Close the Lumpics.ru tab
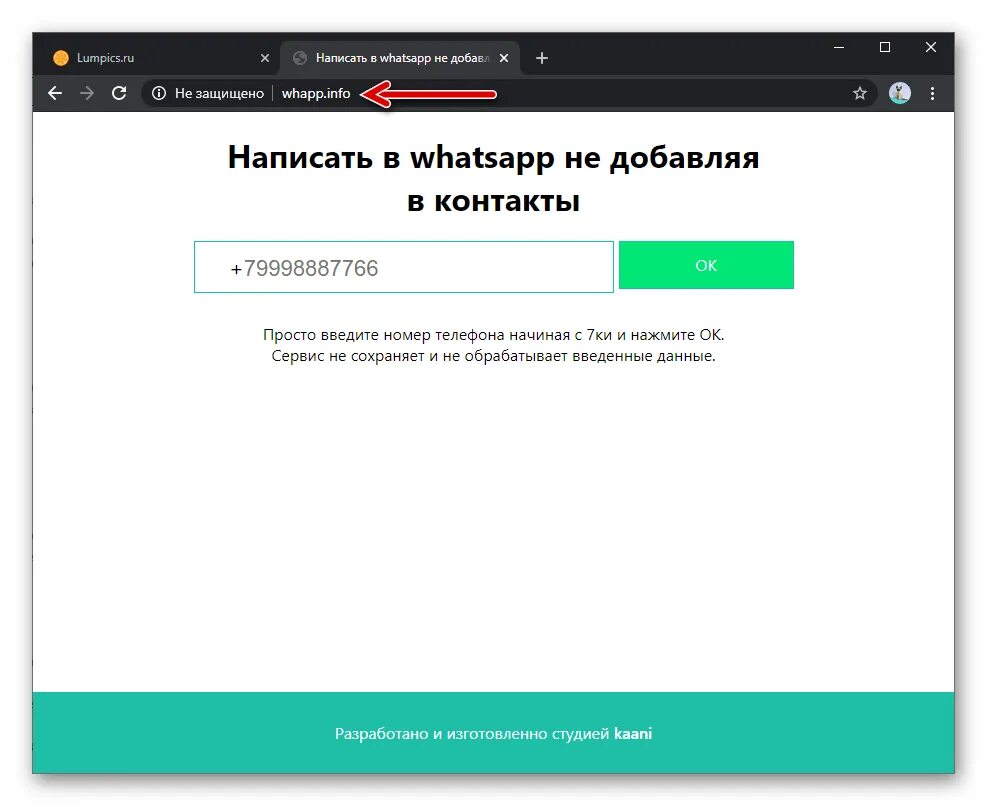Image resolution: width=987 pixels, height=806 pixels. (x=265, y=58)
